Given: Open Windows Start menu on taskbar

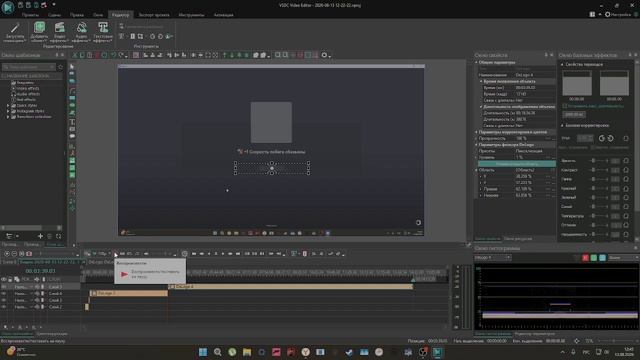Looking at the screenshot, I should pos(203,352).
